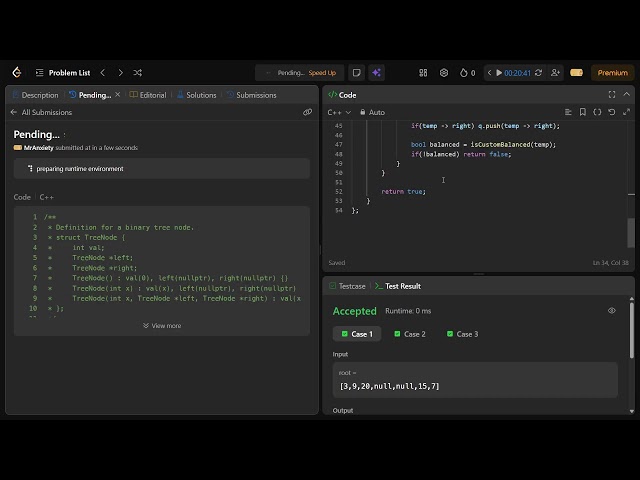The width and height of the screenshot is (640, 480).
Task: Click the streak fire icon
Action: (463, 73)
